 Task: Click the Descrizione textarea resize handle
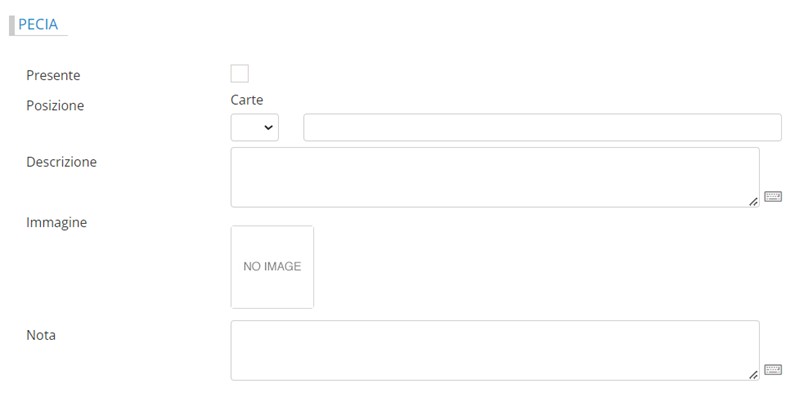click(753, 201)
